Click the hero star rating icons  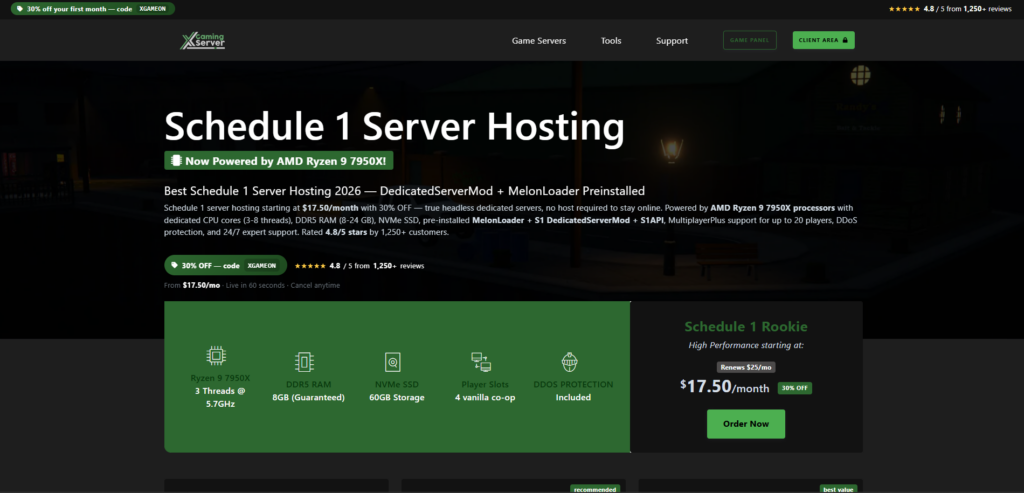coord(310,266)
